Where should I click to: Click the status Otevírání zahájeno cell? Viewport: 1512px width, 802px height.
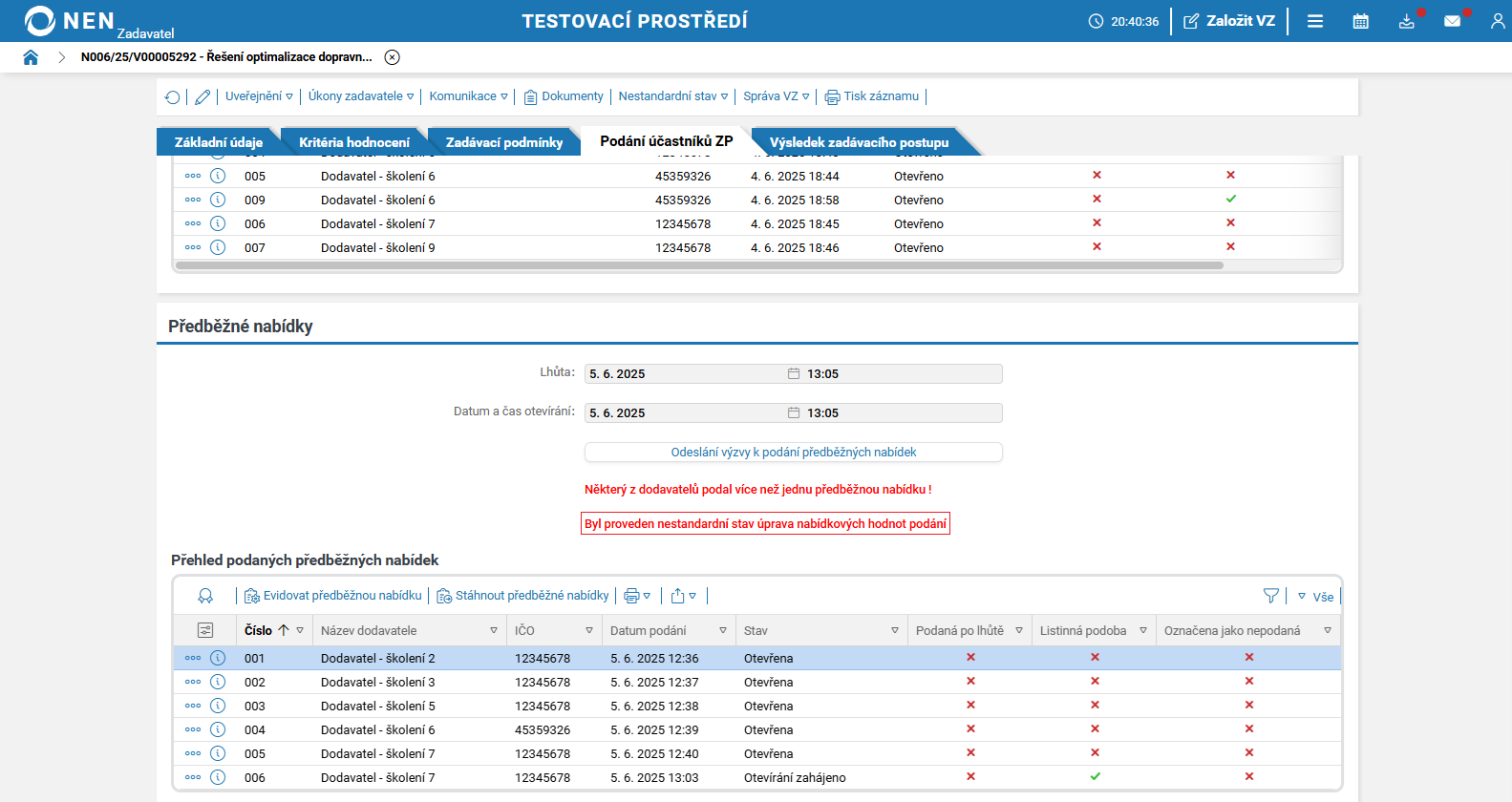point(795,777)
